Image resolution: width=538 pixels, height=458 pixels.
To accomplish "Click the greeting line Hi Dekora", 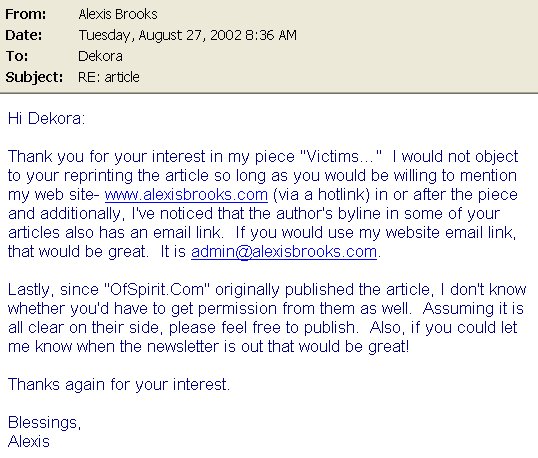I will [x=46, y=119].
